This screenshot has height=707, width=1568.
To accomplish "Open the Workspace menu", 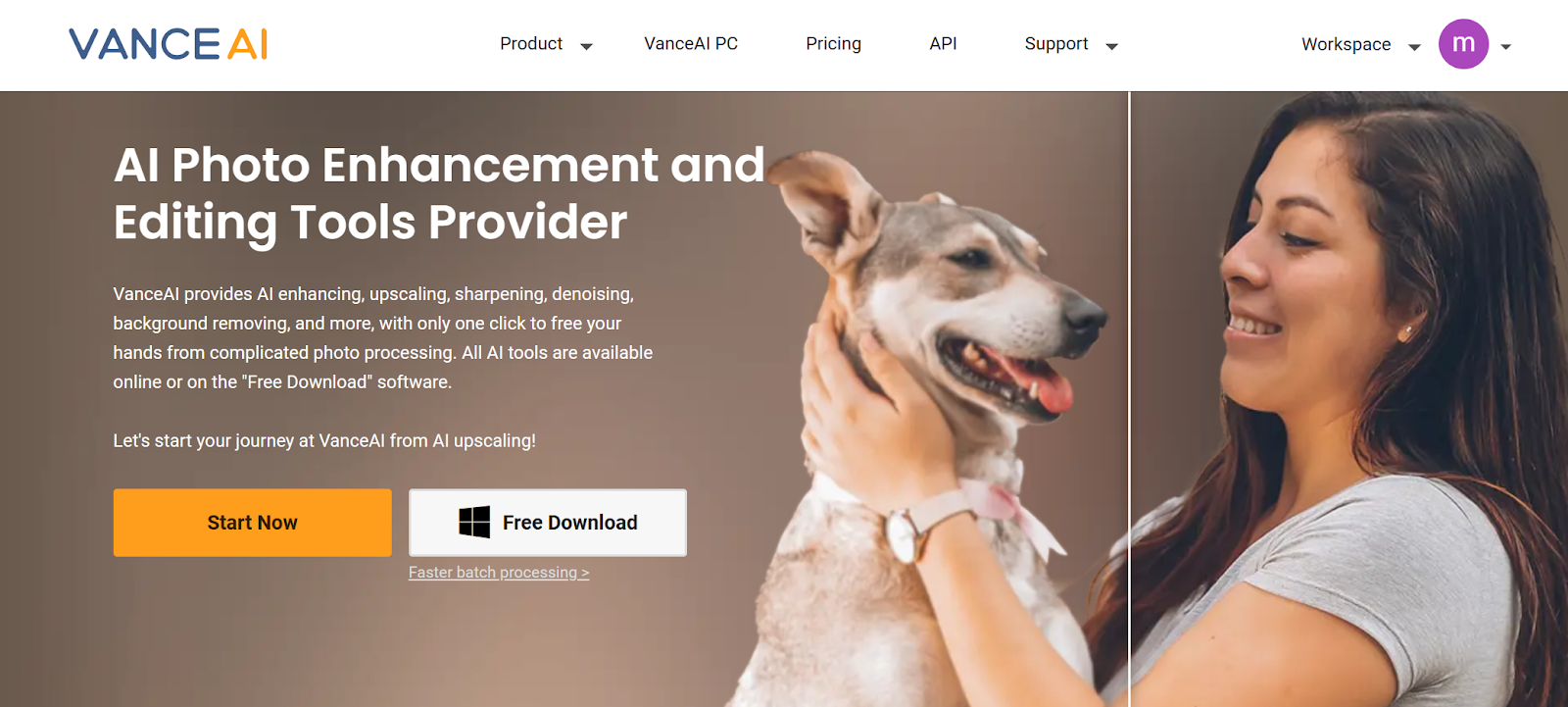I will [1346, 44].
